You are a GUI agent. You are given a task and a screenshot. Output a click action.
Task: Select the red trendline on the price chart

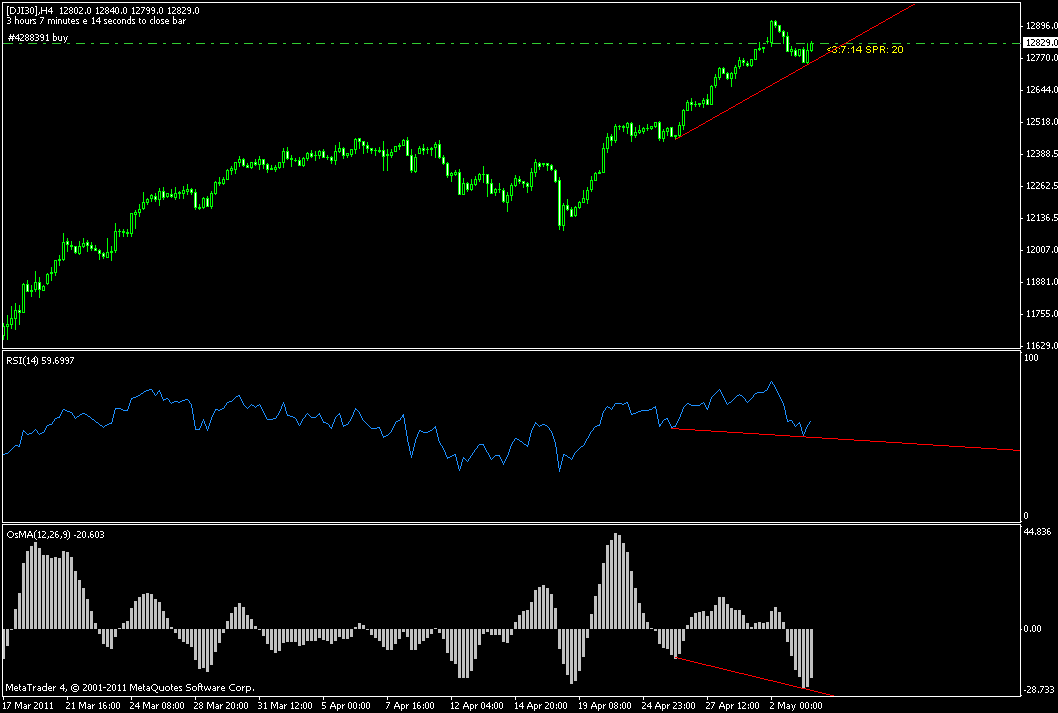point(796,71)
